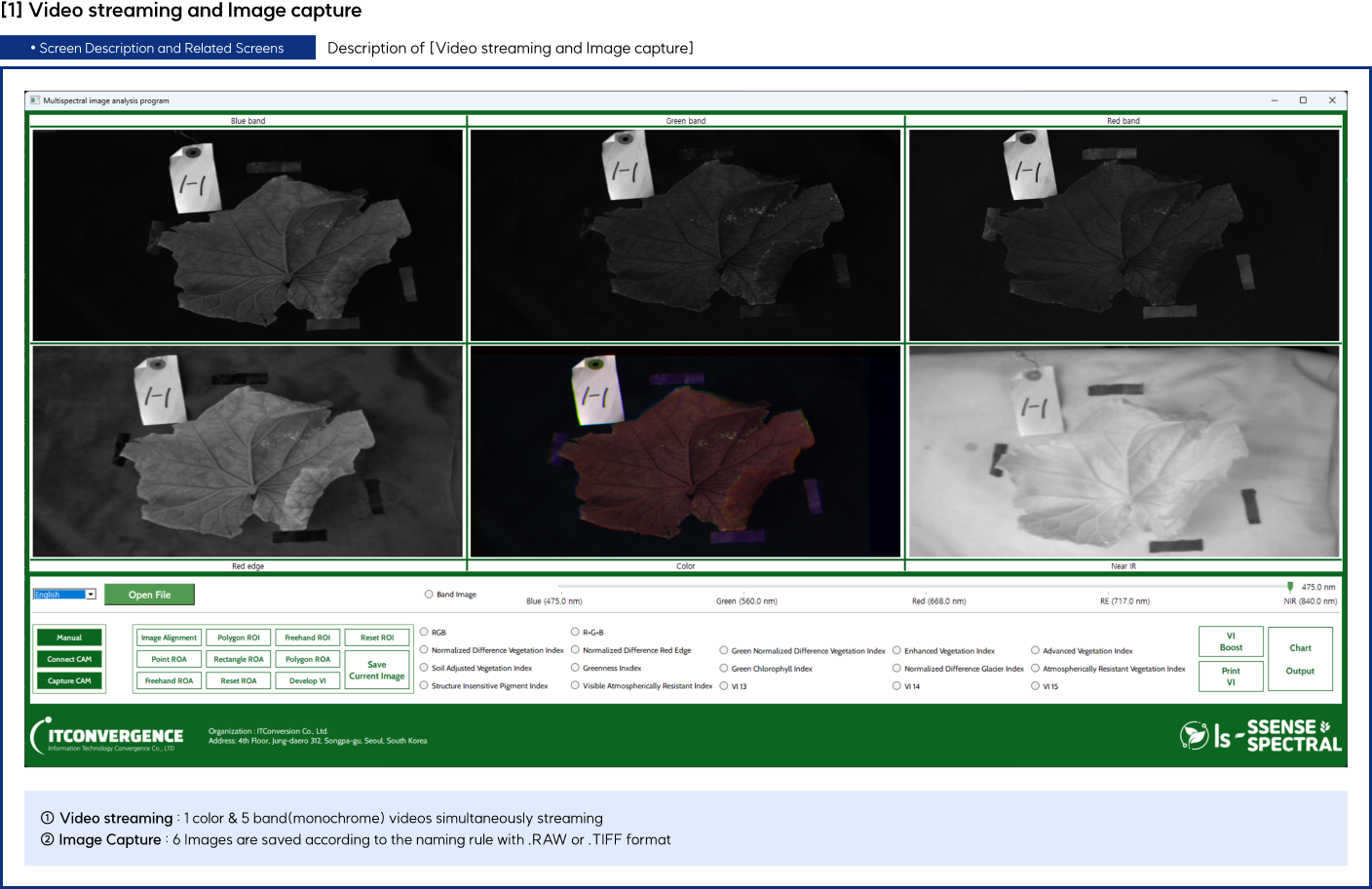Image resolution: width=1372 pixels, height=889 pixels.
Task: Select the Rectangle ROA tool
Action: coord(238,658)
